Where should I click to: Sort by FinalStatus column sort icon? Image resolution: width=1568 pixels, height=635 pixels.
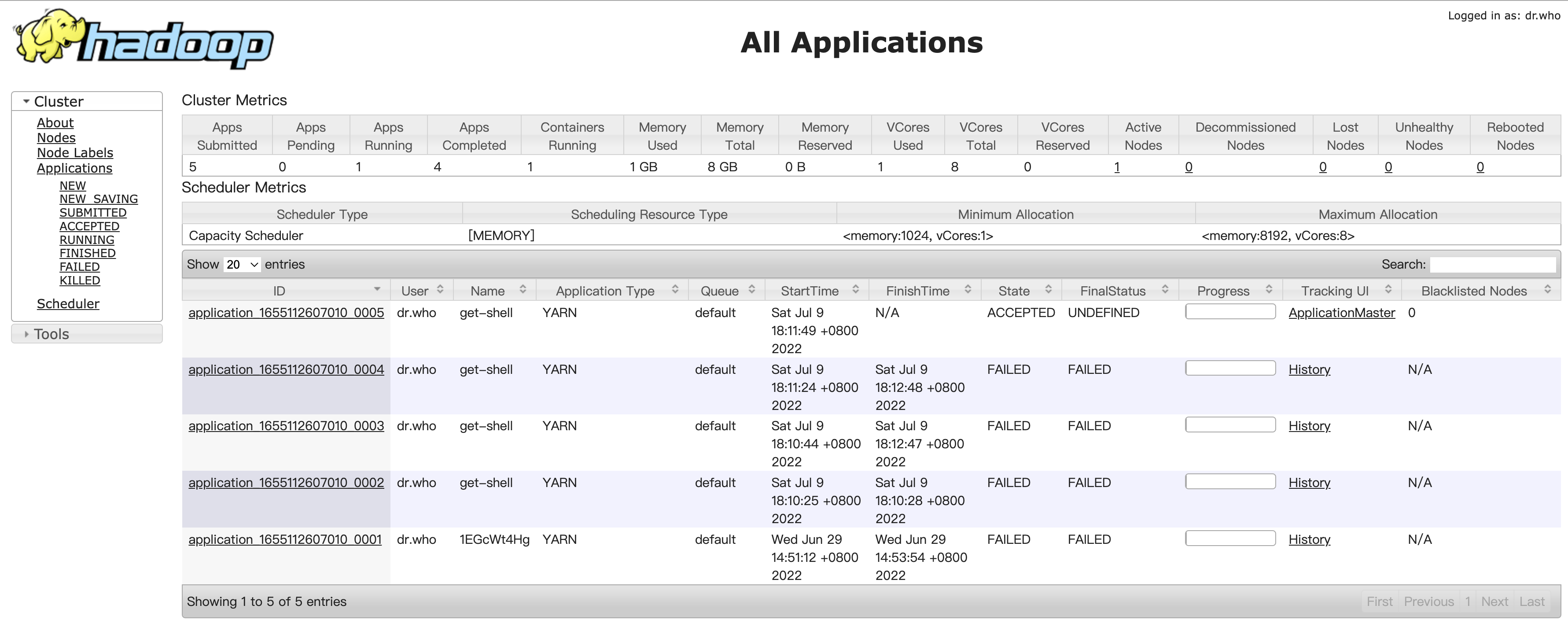click(1164, 290)
